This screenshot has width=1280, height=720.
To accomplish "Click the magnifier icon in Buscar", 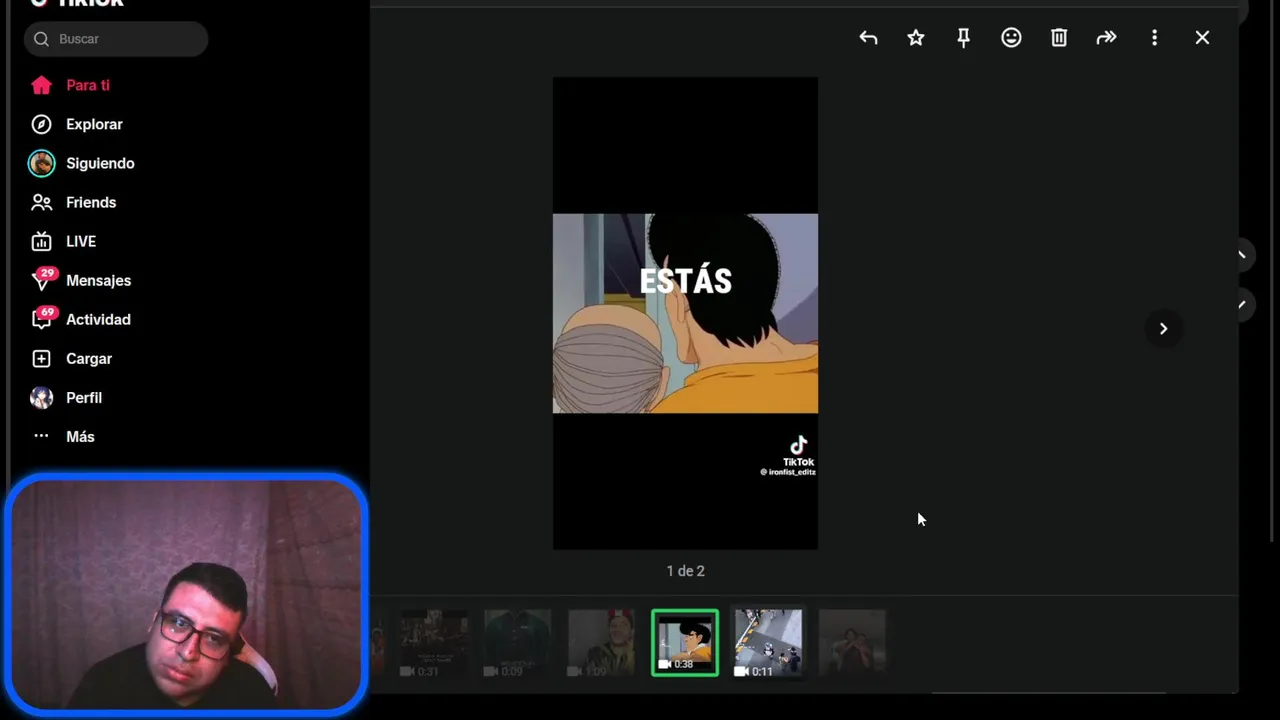I will pos(41,39).
